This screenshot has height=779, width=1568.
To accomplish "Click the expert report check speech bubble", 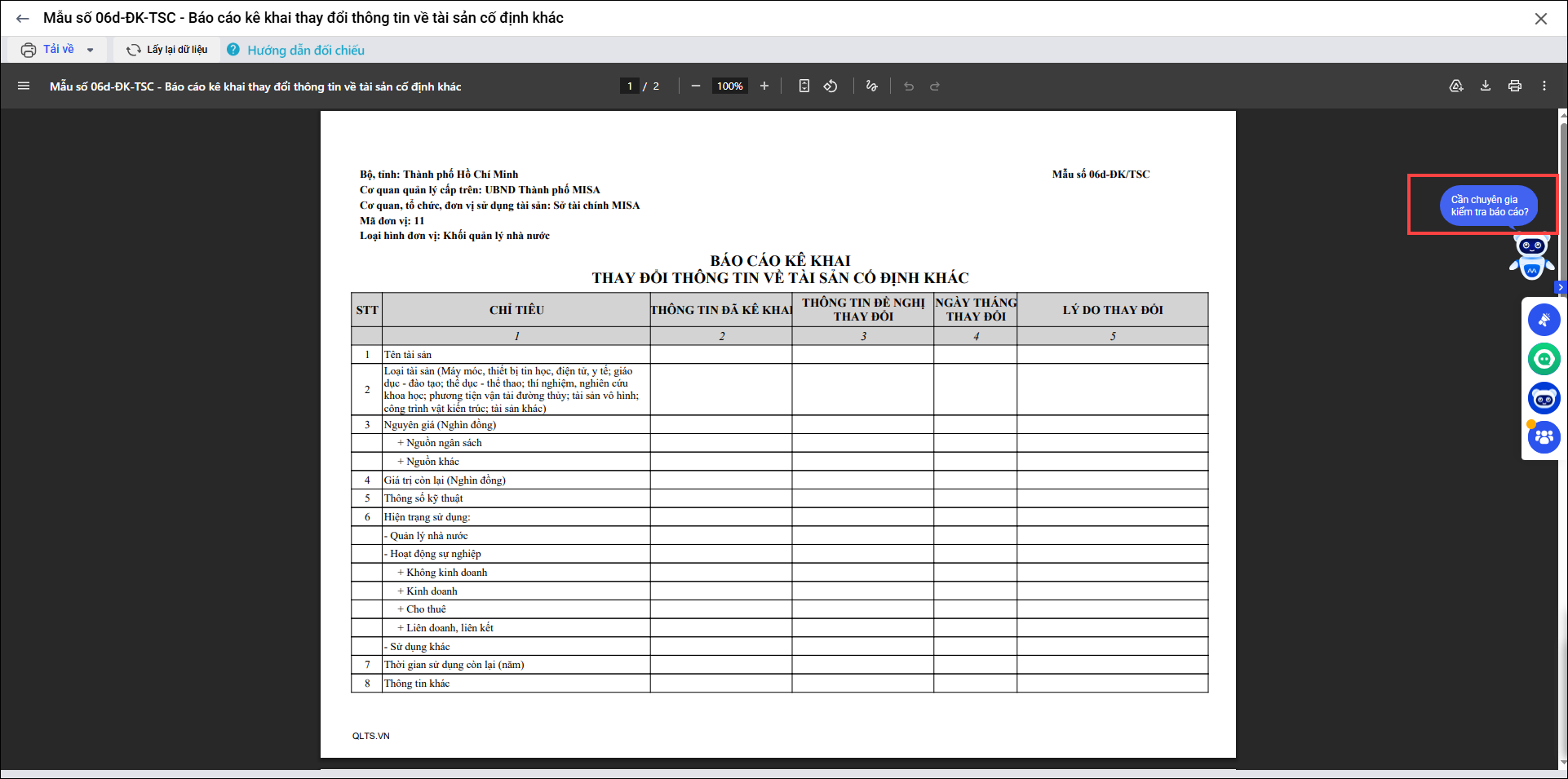I will click(1489, 206).
